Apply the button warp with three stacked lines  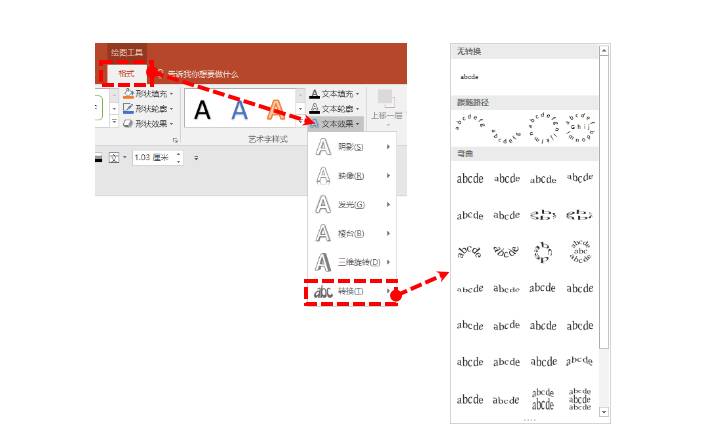[580, 252]
